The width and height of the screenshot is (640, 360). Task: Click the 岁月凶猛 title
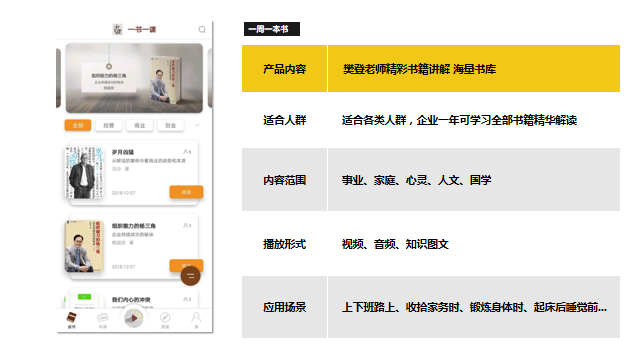pyautogui.click(x=123, y=152)
